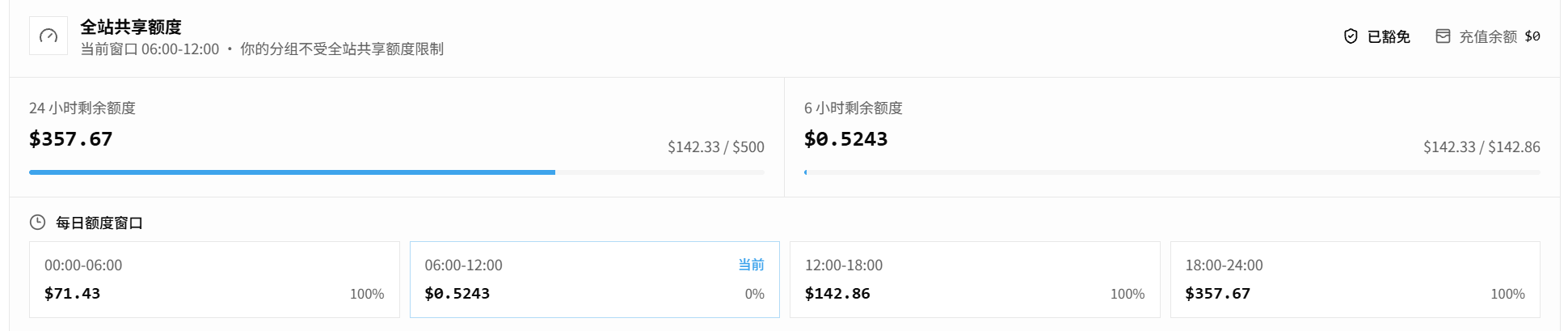1568x331 pixels.
Task: Click the $142.33 / $500 usage text
Action: tap(716, 147)
